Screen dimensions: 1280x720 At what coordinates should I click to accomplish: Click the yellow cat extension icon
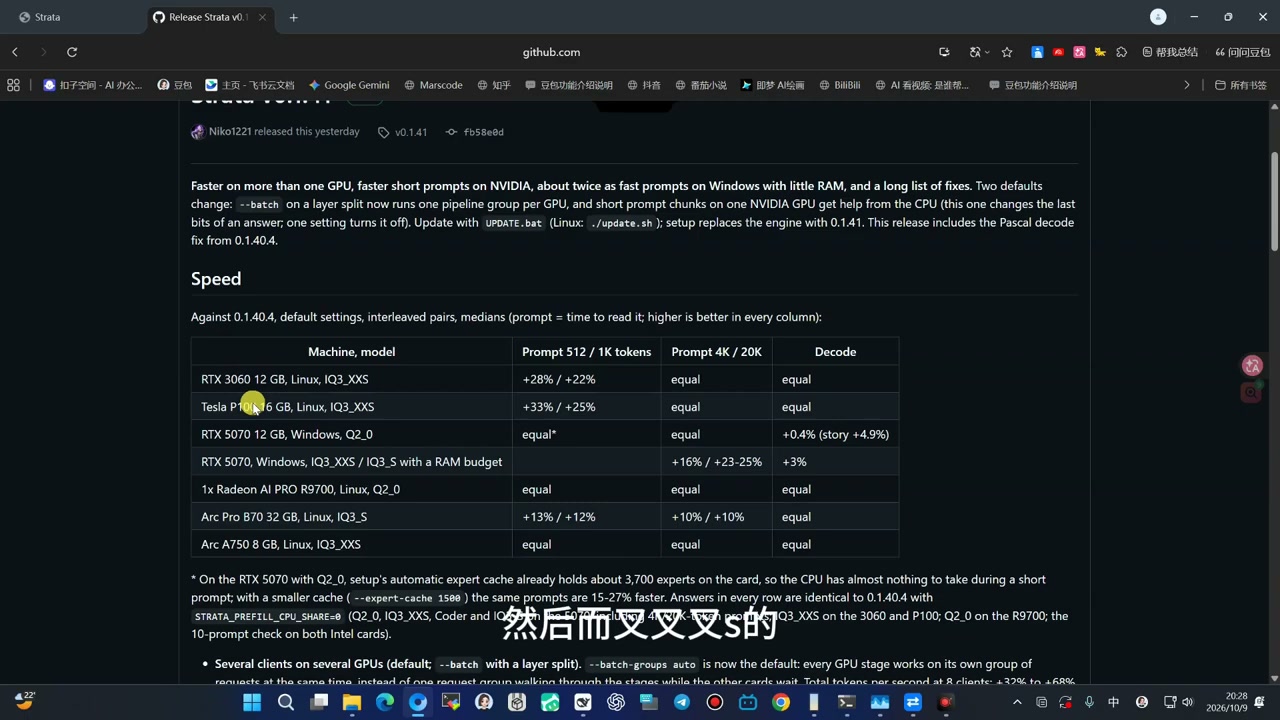(x=1100, y=52)
